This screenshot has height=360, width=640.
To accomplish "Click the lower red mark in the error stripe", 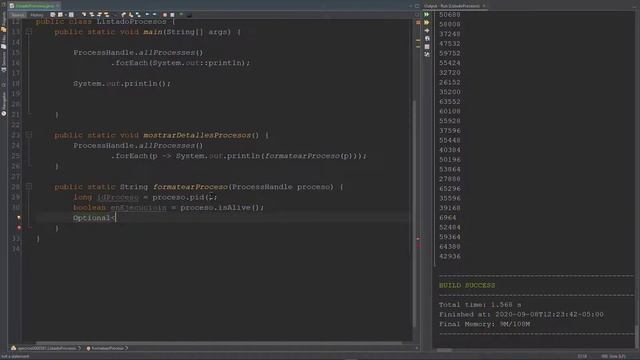I will pyautogui.click(x=418, y=246).
